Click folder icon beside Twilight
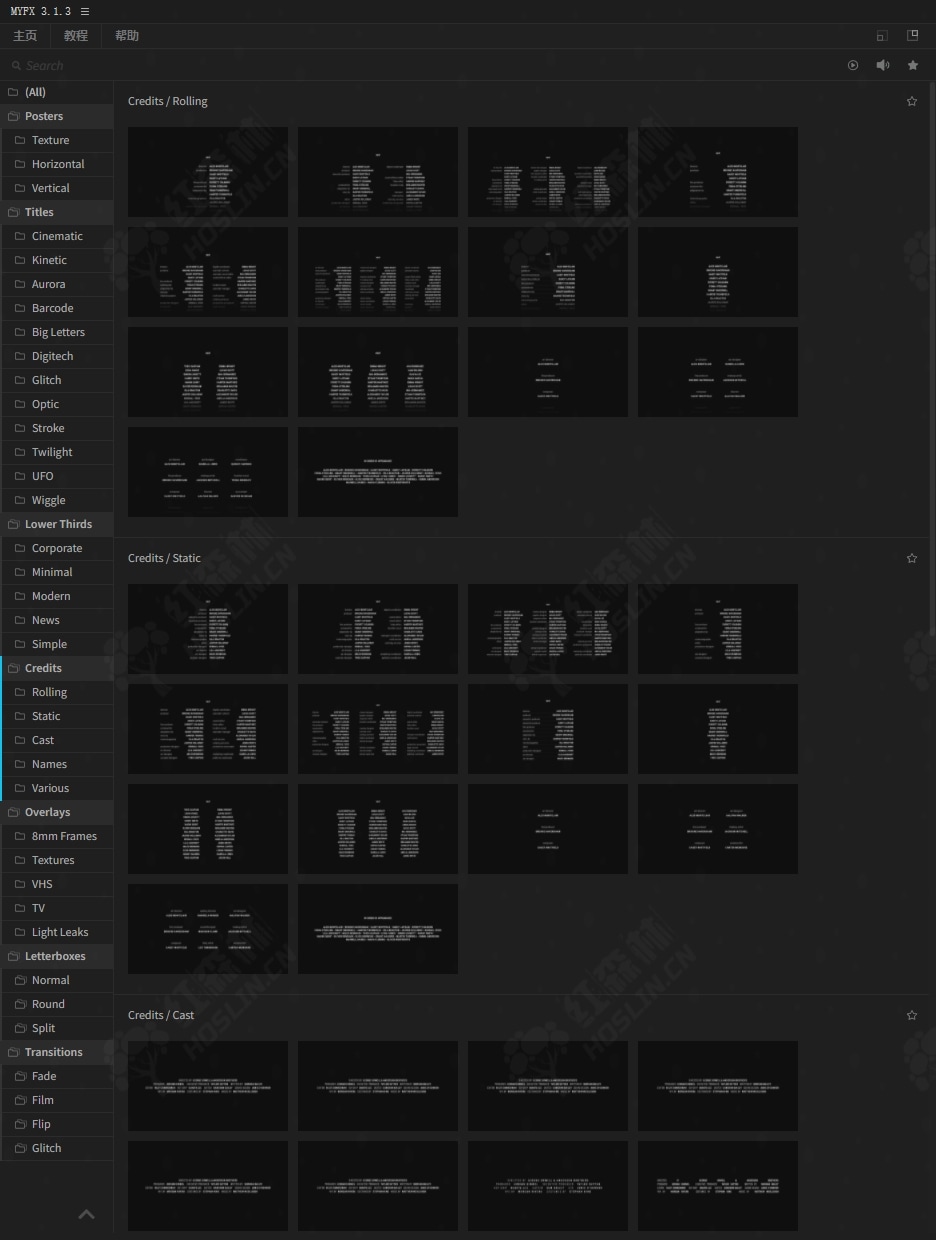Screen dimensions: 936x1240 20,452
